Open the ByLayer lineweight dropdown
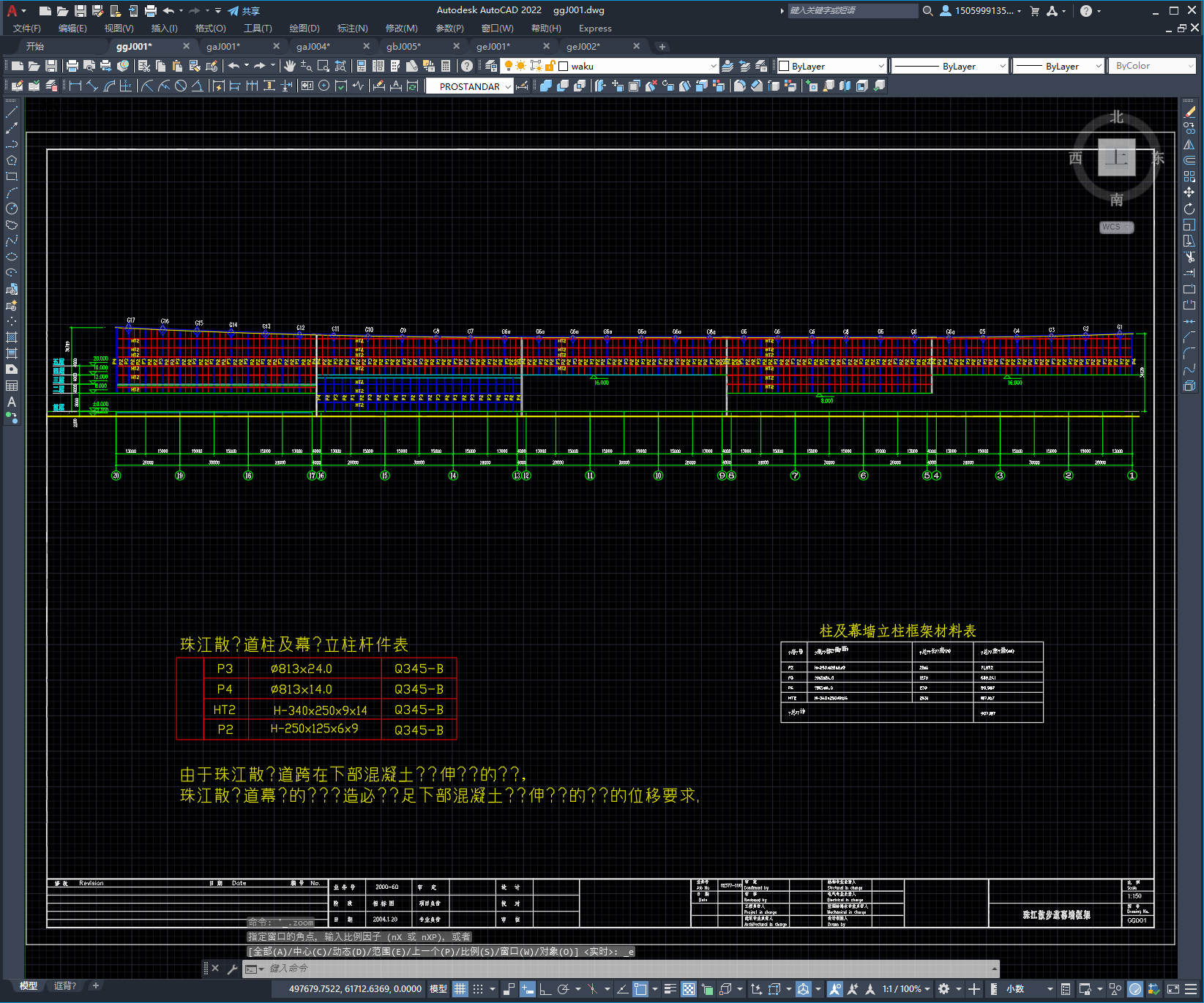The image size is (1204, 1003). click(x=1098, y=66)
